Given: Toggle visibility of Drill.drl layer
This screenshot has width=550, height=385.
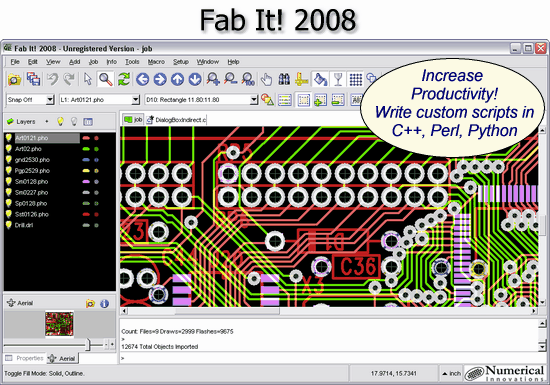Looking at the screenshot, I should 8,225.
